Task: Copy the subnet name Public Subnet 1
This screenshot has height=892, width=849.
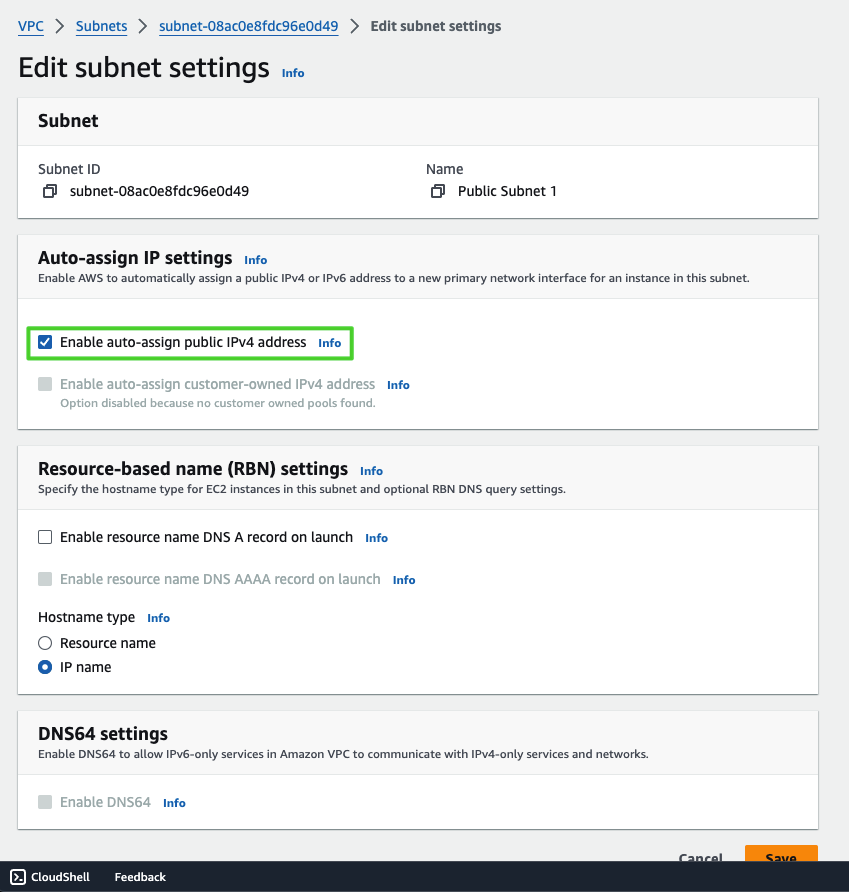Action: click(x=437, y=191)
